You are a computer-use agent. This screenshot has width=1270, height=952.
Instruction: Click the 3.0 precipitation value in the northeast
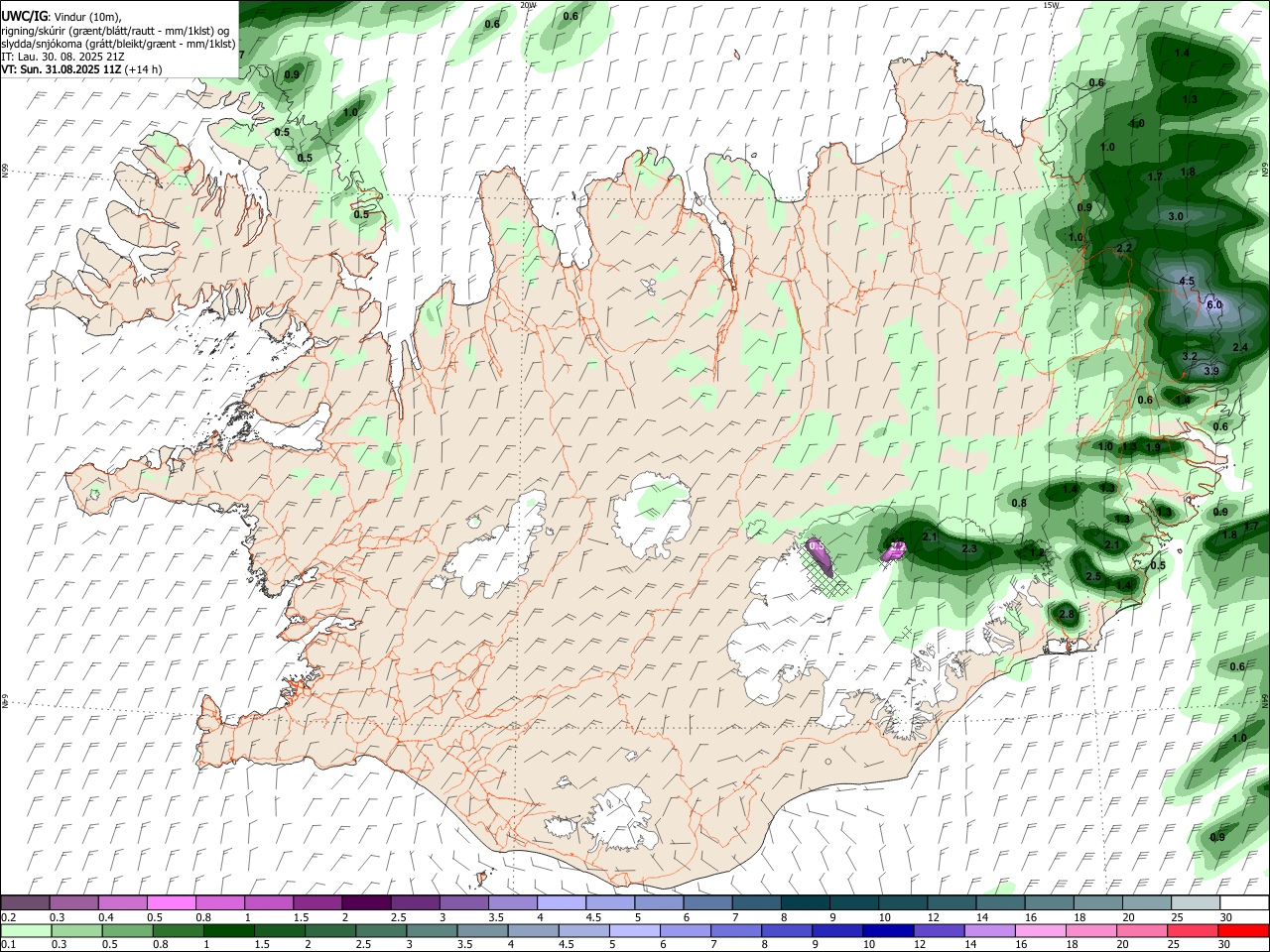pos(1177,216)
